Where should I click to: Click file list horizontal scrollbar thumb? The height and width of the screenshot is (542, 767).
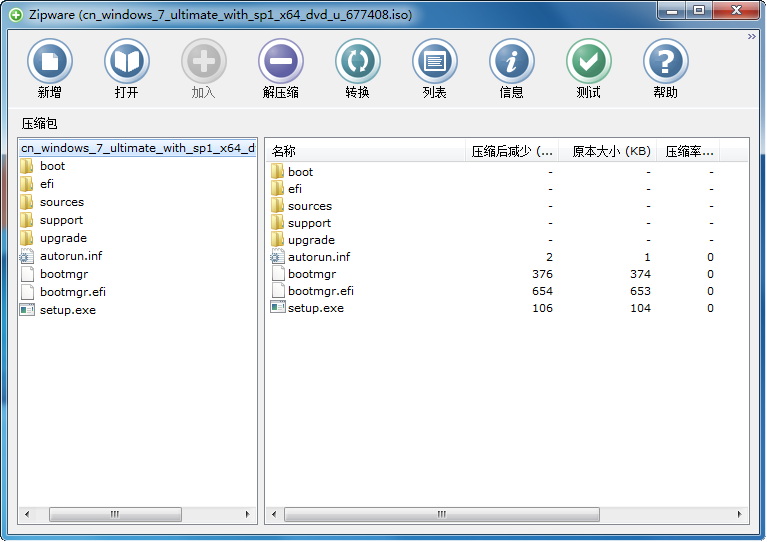coord(442,514)
